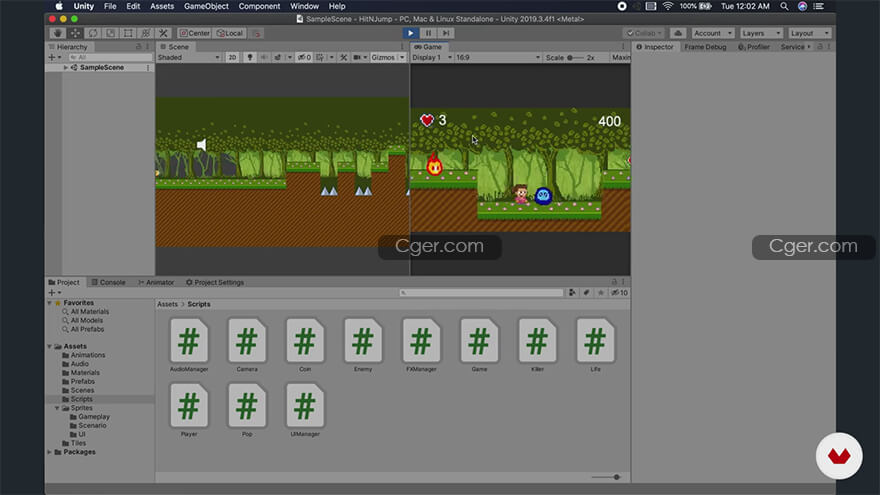Open Layers dropdown

tap(760, 33)
